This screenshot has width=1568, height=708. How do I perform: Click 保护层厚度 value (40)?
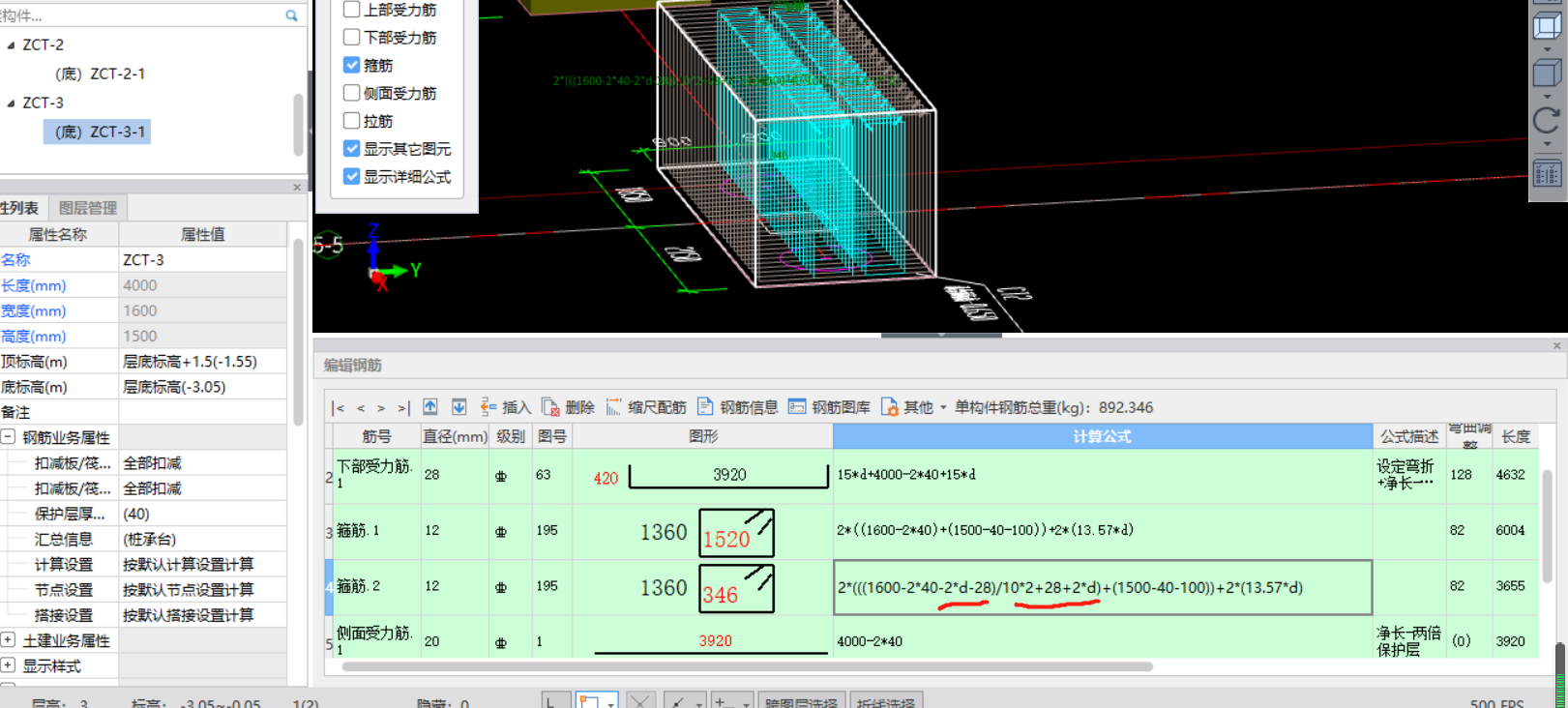tap(202, 514)
